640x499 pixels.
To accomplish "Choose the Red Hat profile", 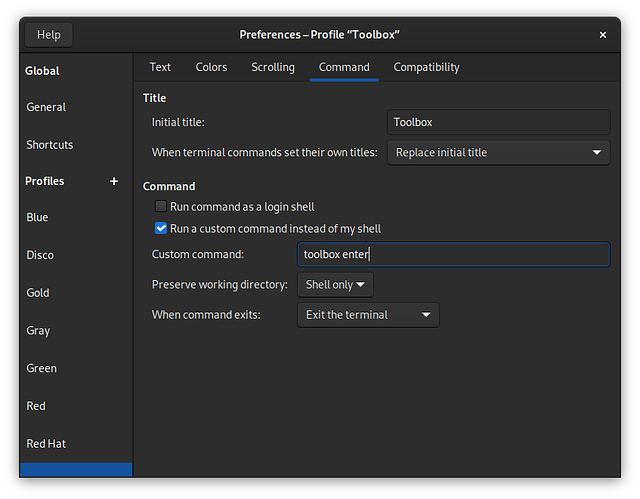I will 46,444.
